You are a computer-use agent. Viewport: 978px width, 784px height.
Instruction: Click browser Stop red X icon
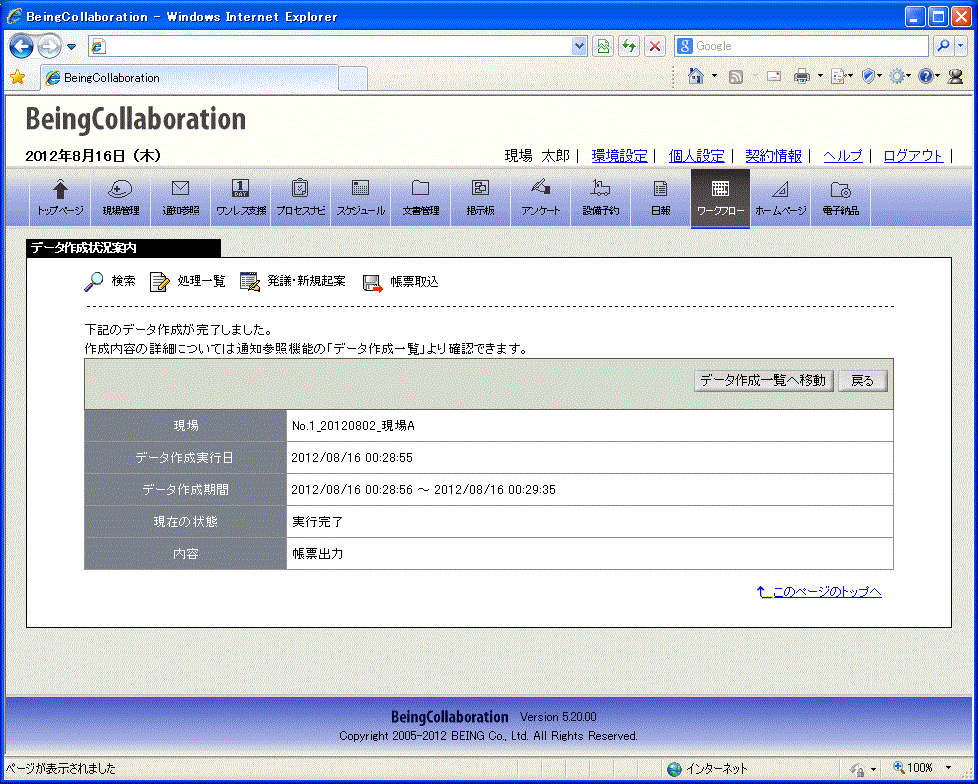pyautogui.click(x=654, y=46)
